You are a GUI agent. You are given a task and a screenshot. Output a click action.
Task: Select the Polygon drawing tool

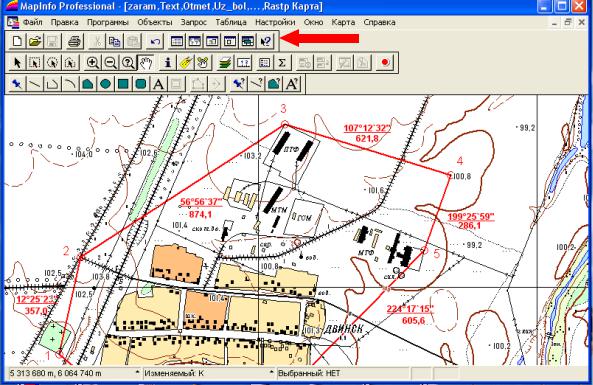tap(88, 84)
